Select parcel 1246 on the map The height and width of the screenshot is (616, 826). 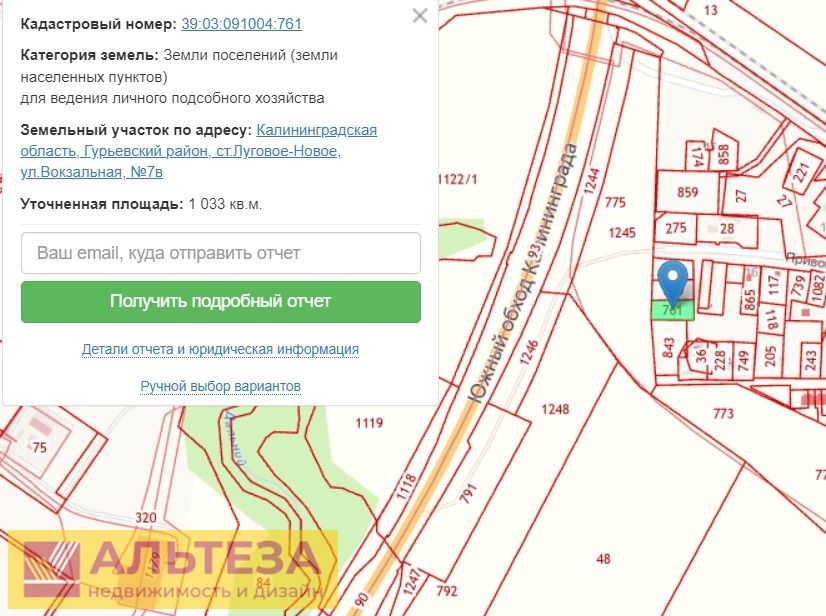[529, 352]
